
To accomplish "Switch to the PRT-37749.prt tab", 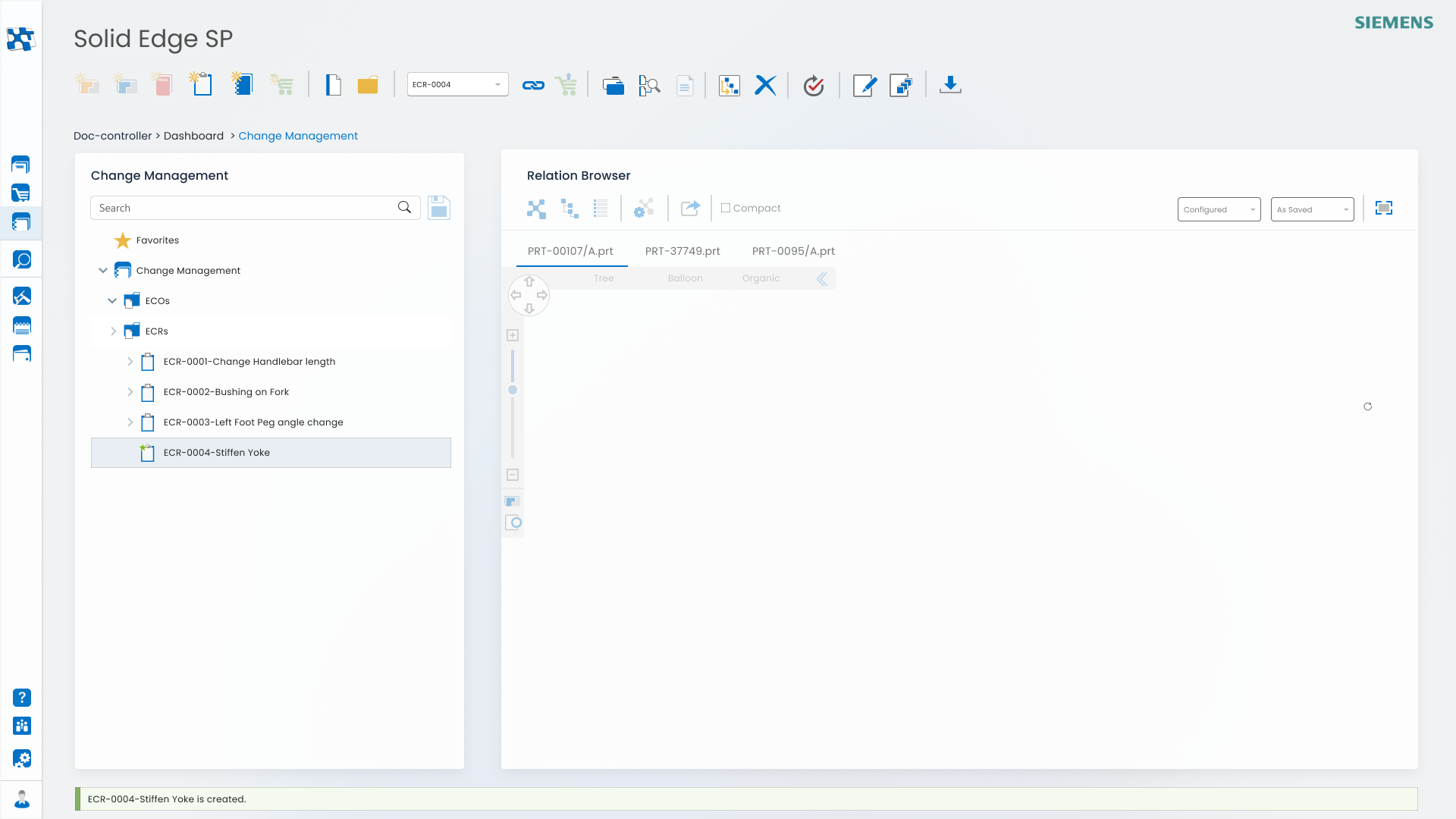I will 682,251.
